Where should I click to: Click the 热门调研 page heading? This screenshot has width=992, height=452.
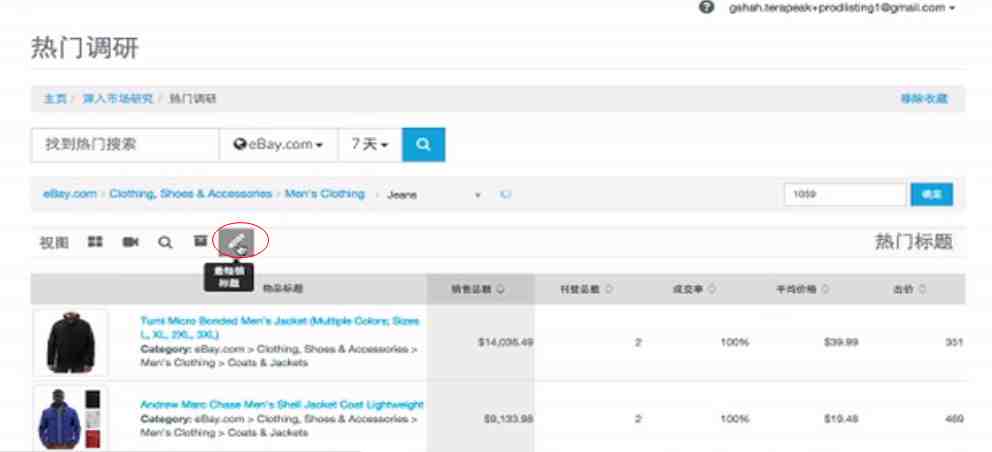85,49
